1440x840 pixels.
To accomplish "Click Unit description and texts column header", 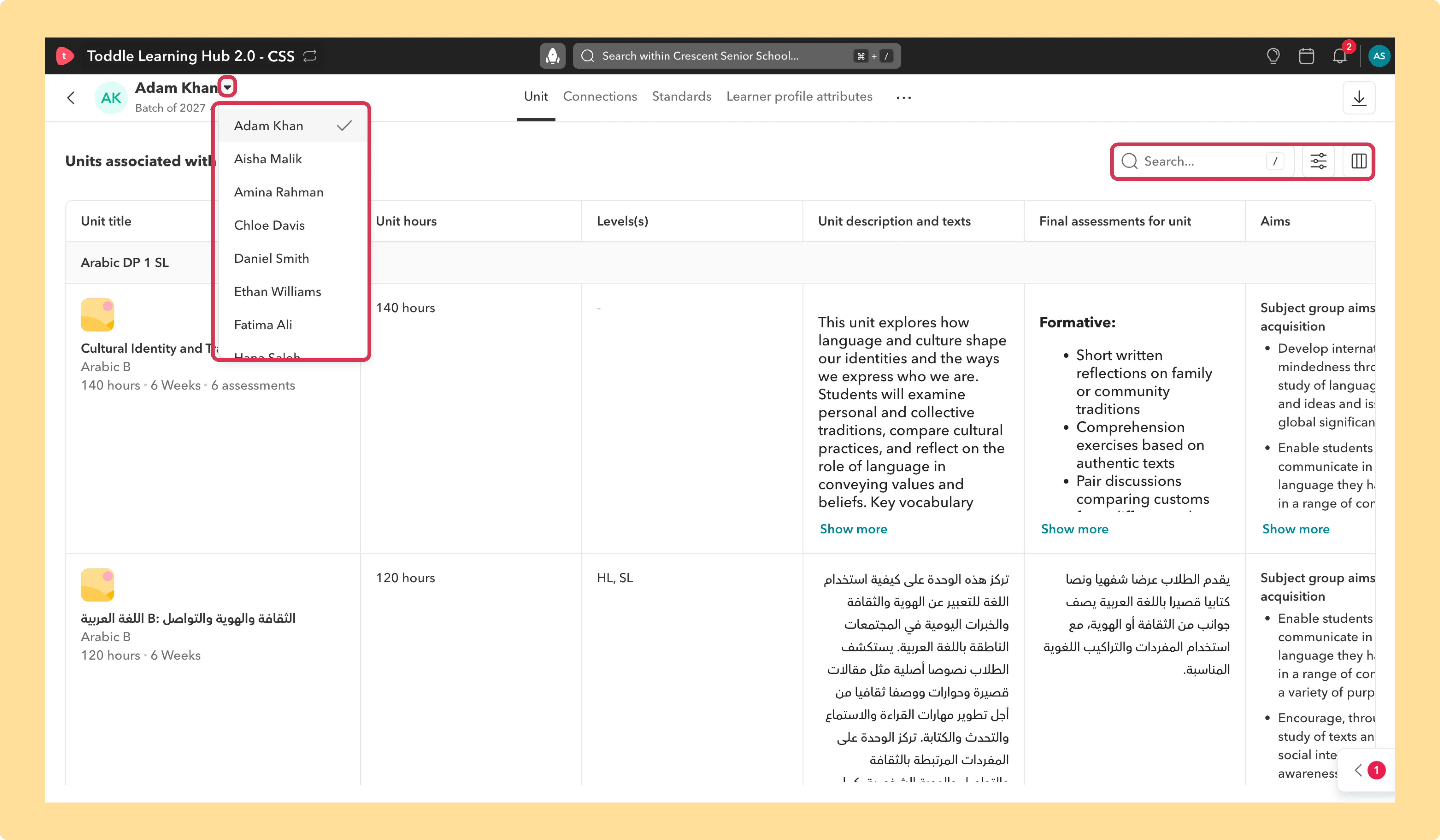I will pyautogui.click(x=913, y=221).
